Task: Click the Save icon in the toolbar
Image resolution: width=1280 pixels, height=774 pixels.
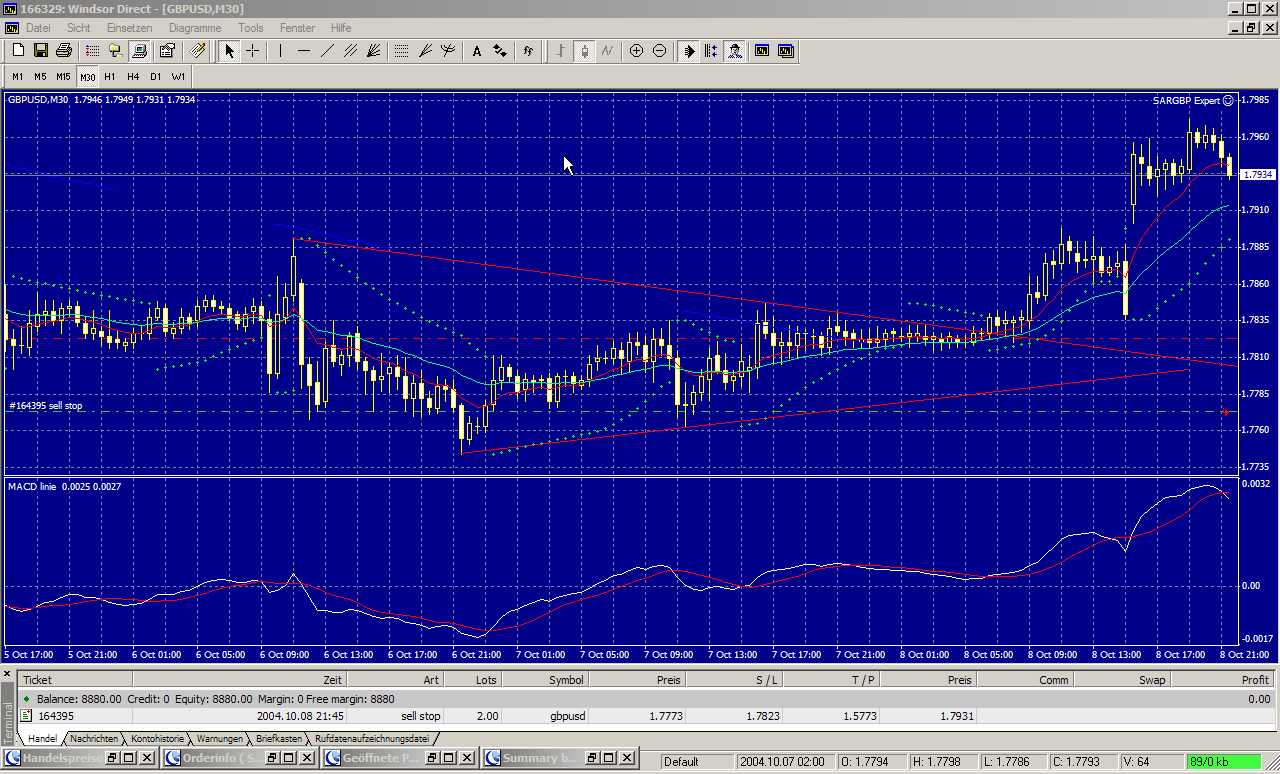Action: (41, 50)
